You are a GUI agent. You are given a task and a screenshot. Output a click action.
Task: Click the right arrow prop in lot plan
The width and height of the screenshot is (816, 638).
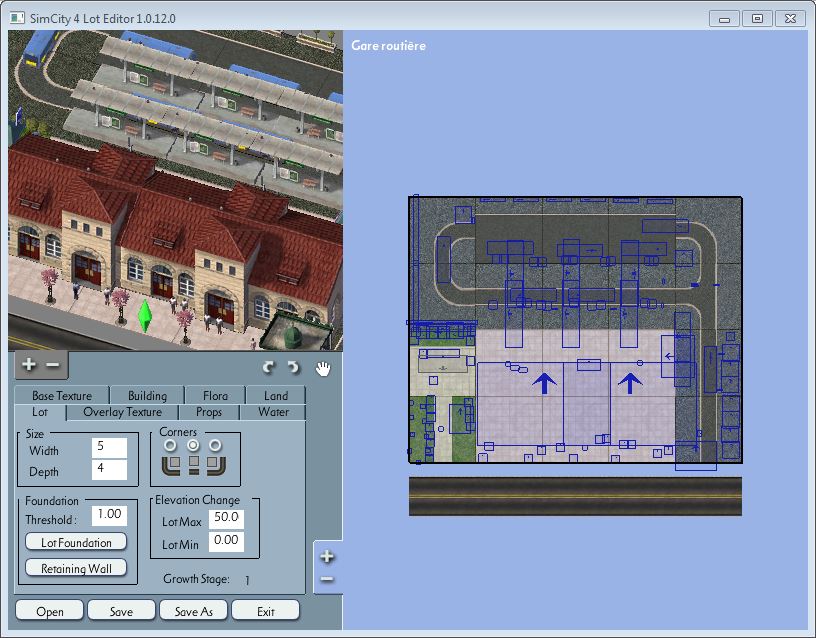pos(630,383)
